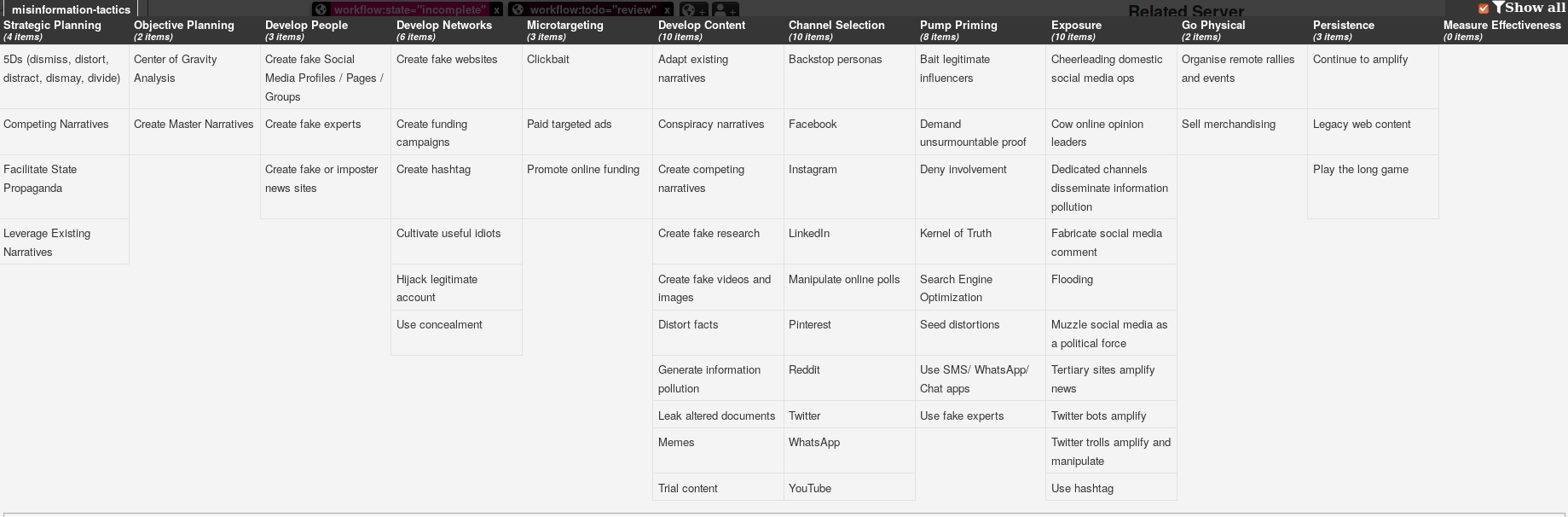Viewport: 1568px width, 517px height.
Task: Click the Strategic Planning column header
Action: click(x=52, y=26)
